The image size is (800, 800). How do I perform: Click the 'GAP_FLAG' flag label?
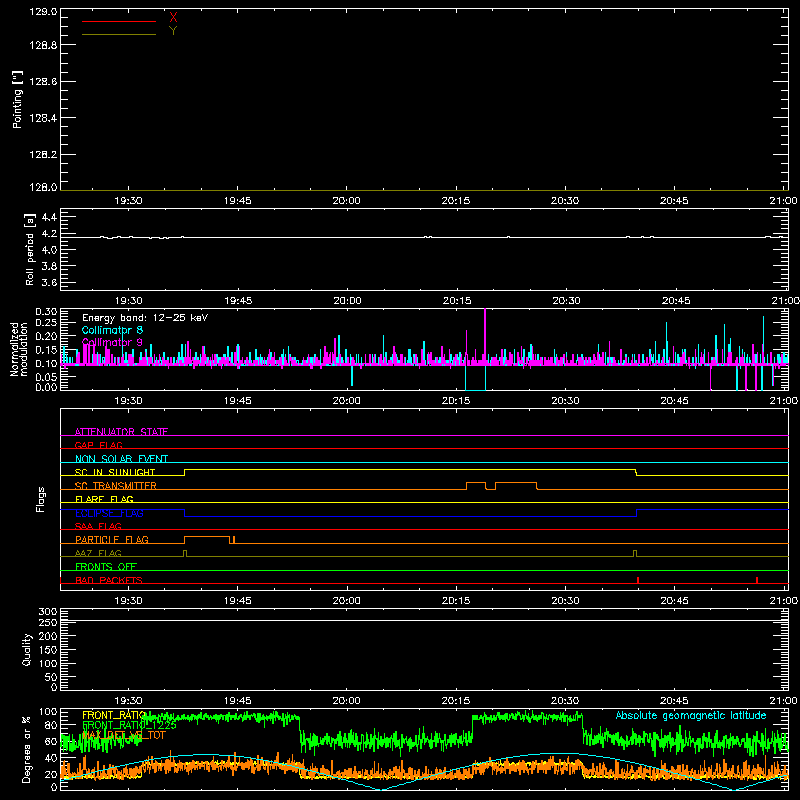(x=98, y=445)
